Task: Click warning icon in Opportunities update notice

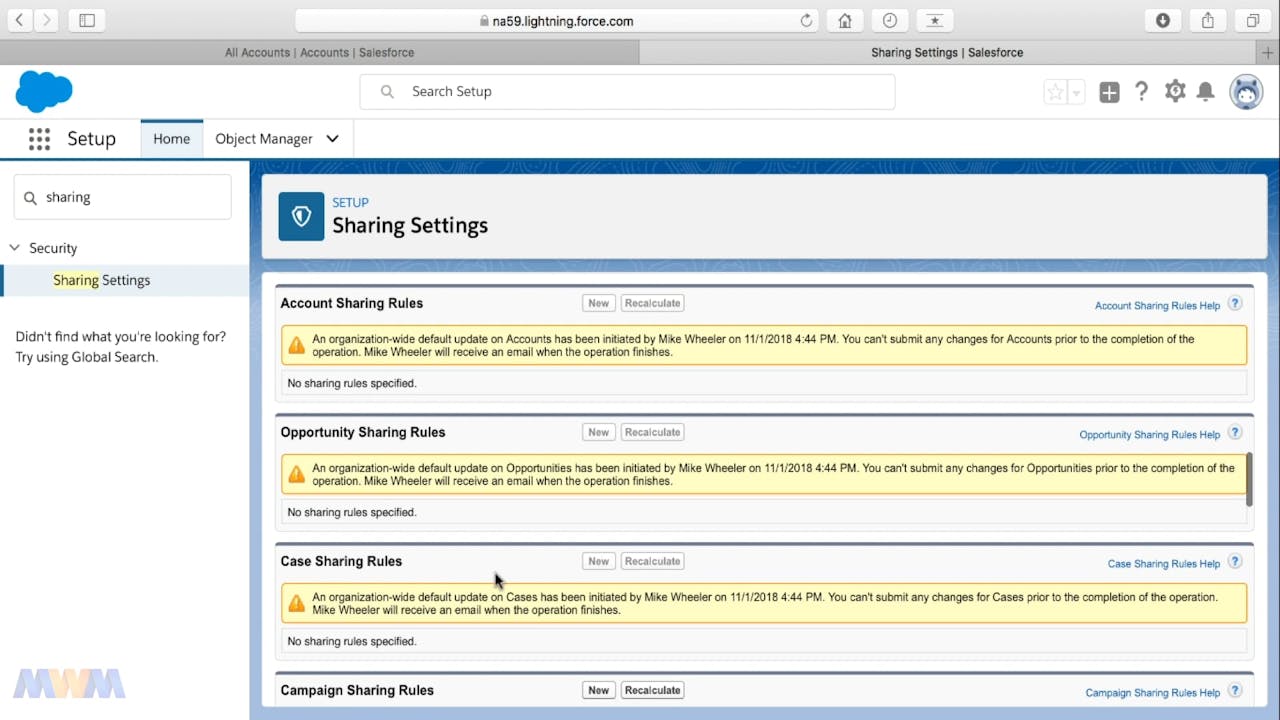Action: coord(296,474)
